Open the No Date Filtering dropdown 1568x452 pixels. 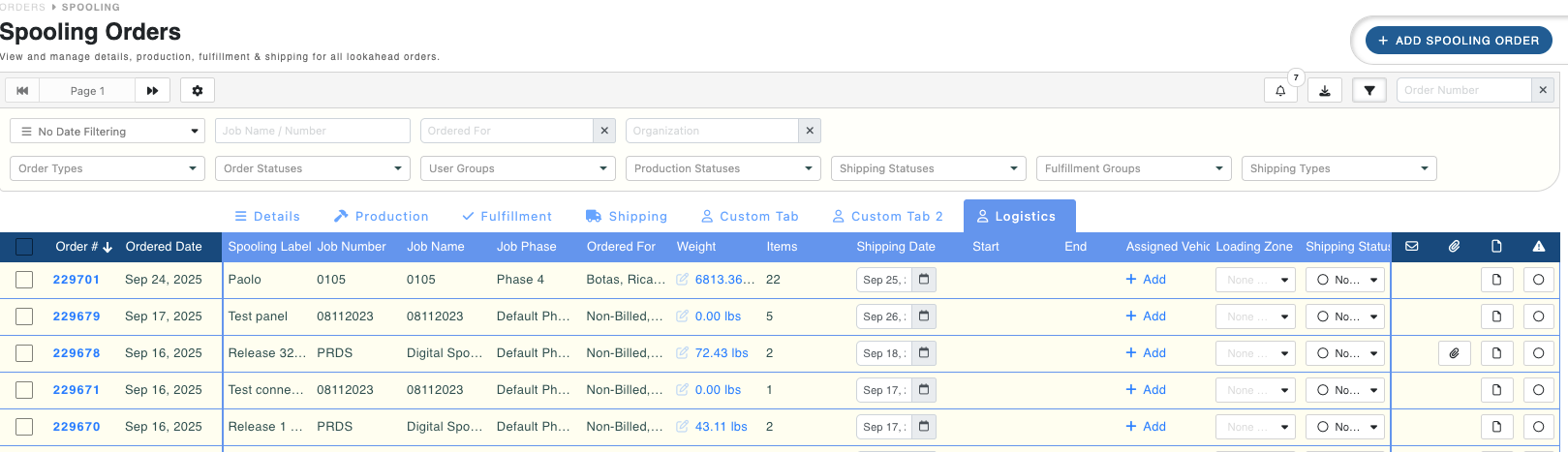click(108, 132)
